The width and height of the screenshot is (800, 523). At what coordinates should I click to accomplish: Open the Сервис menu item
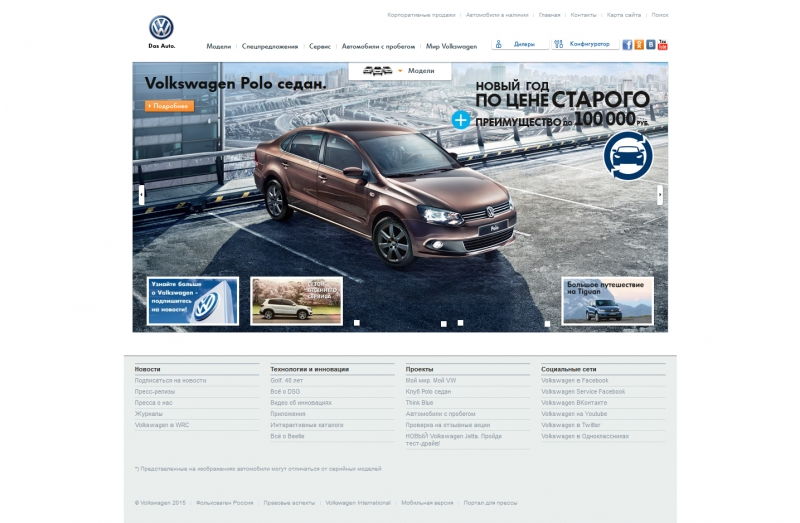(320, 46)
